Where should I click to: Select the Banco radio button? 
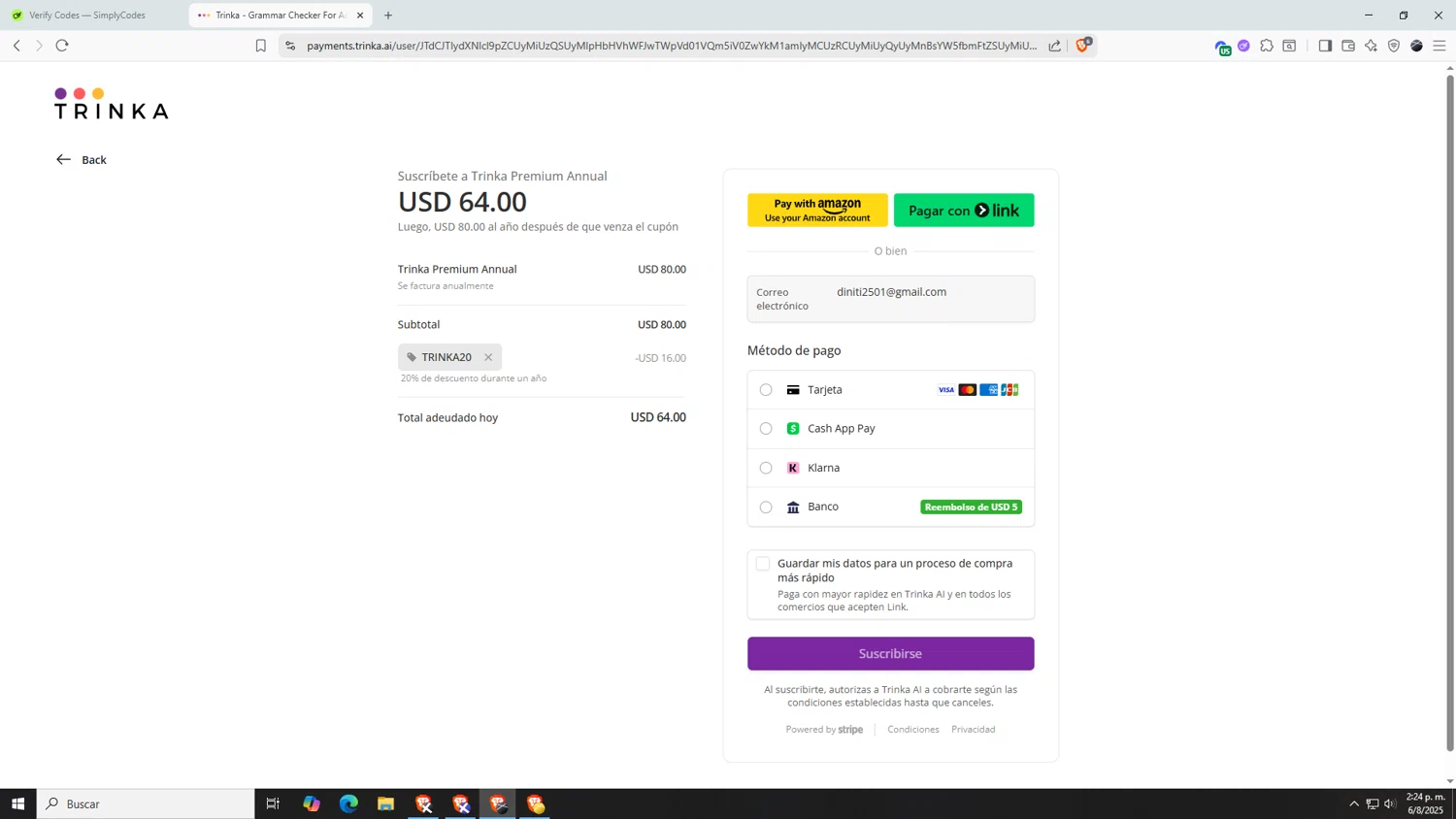pyautogui.click(x=766, y=507)
